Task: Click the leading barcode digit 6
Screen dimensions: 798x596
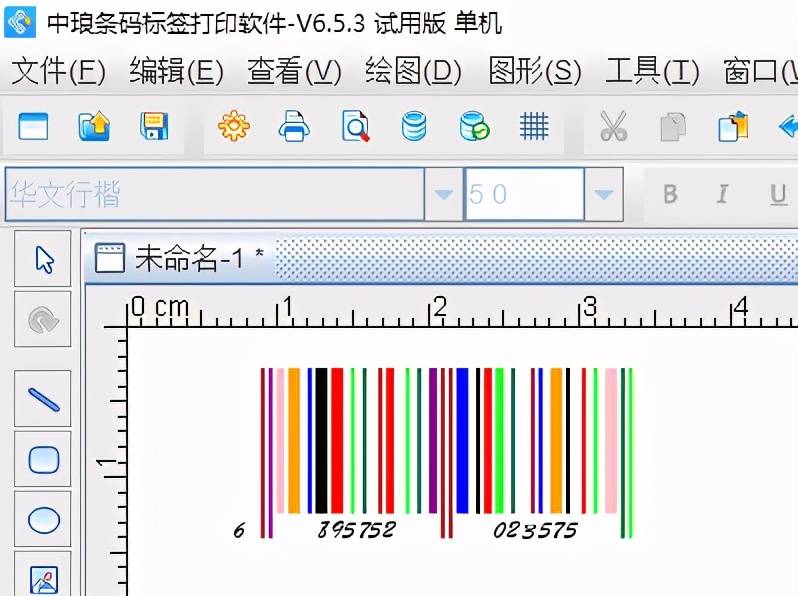Action: click(x=239, y=530)
